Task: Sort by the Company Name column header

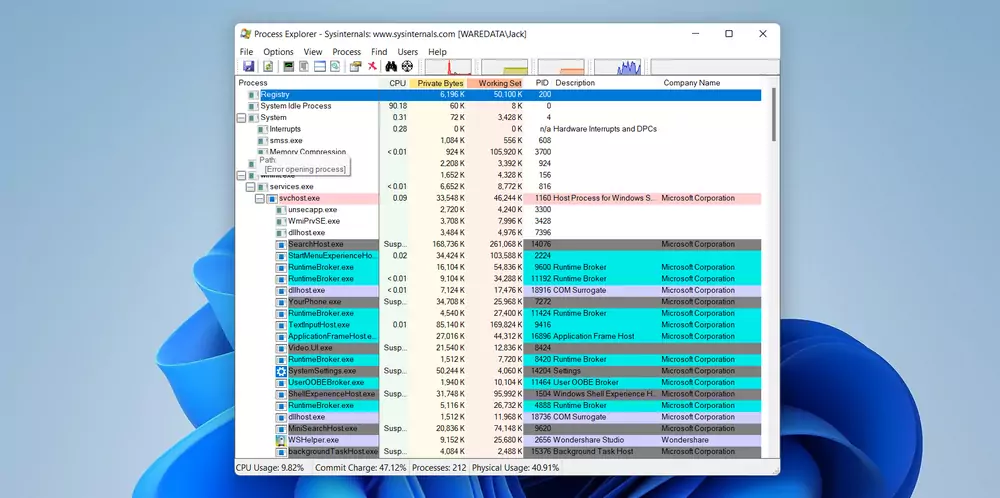Action: (711, 83)
